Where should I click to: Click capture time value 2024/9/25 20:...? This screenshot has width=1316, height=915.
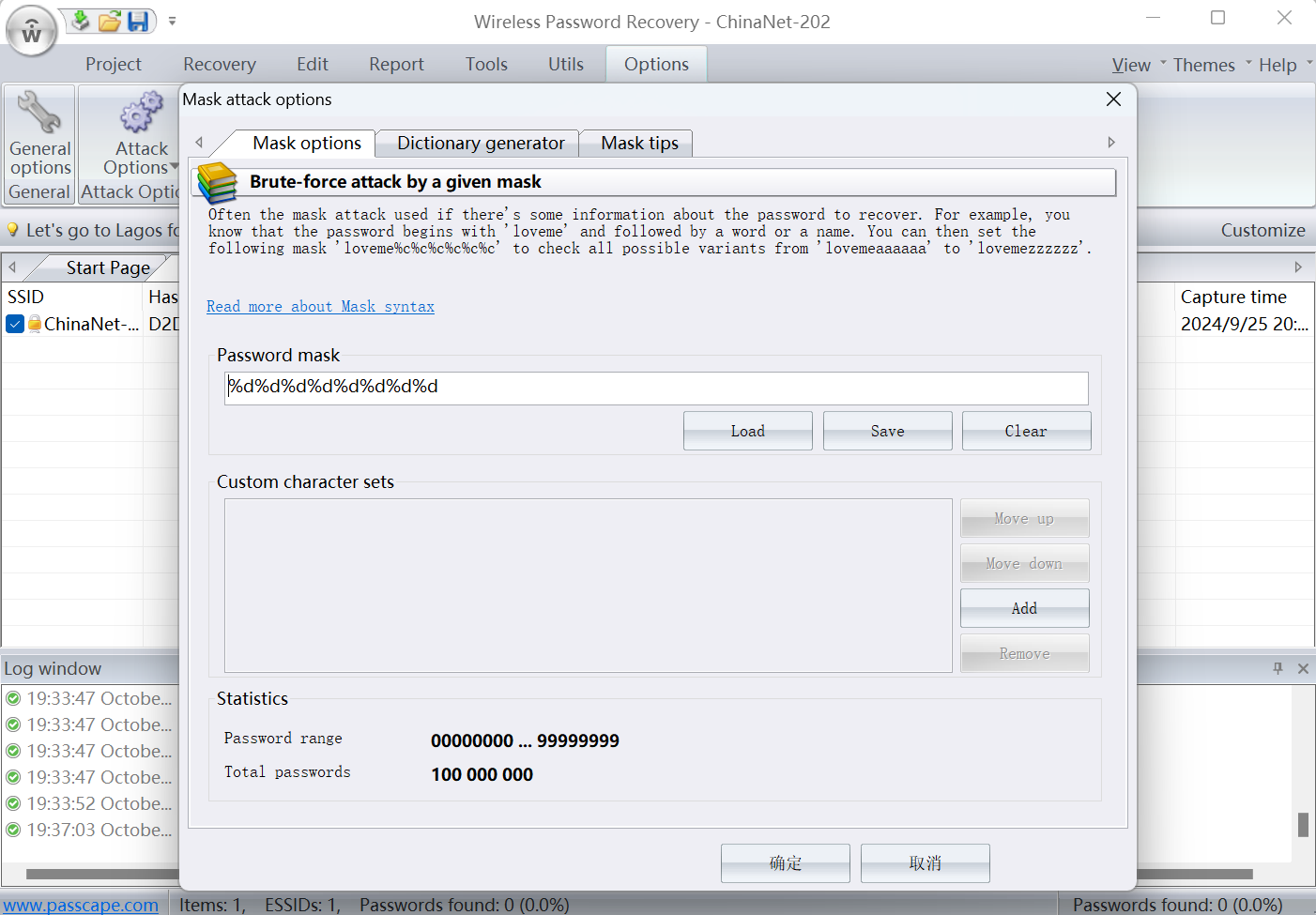point(1244,324)
